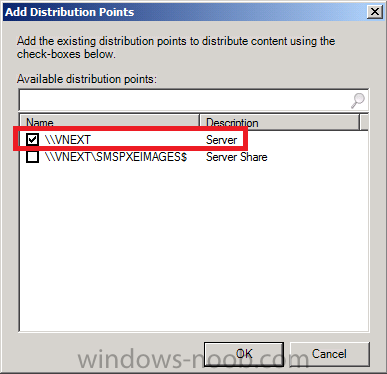387x374 pixels.
Task: Click the "Server" description cell
Action: coord(221,140)
